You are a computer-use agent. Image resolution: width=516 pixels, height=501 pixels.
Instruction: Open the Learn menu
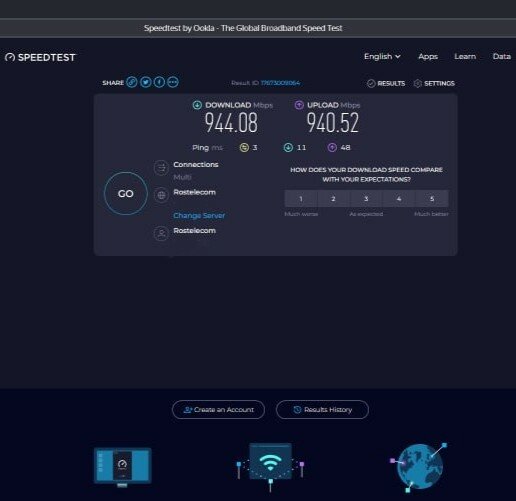[465, 57]
